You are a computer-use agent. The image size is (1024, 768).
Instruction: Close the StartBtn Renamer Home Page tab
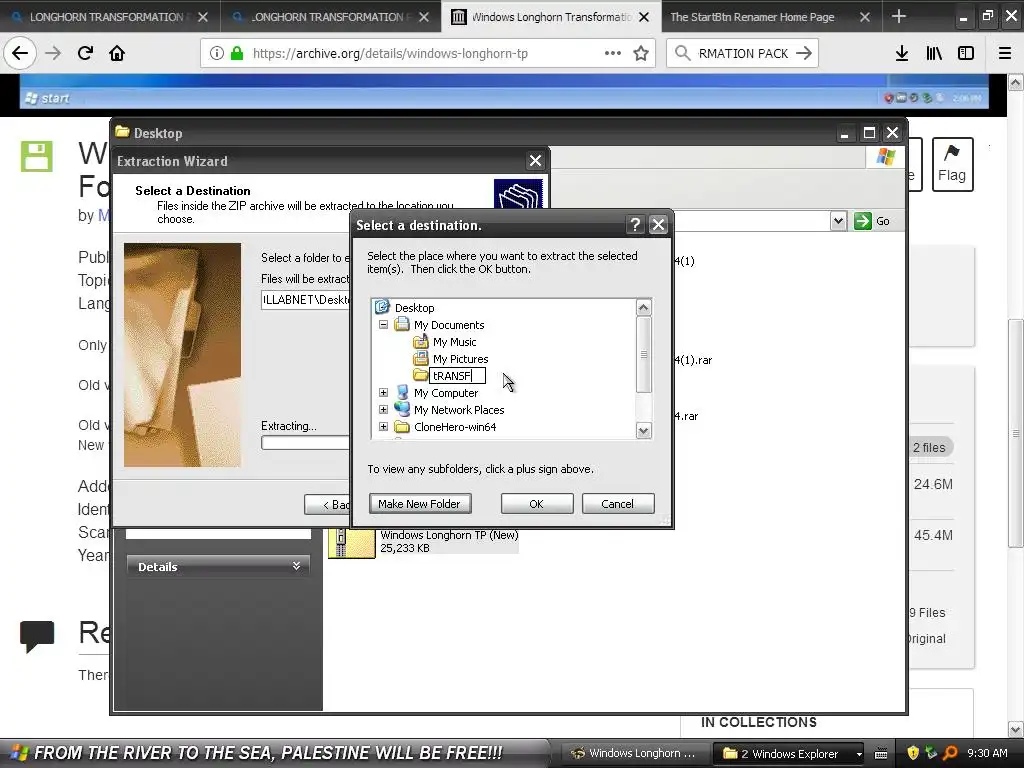(864, 17)
